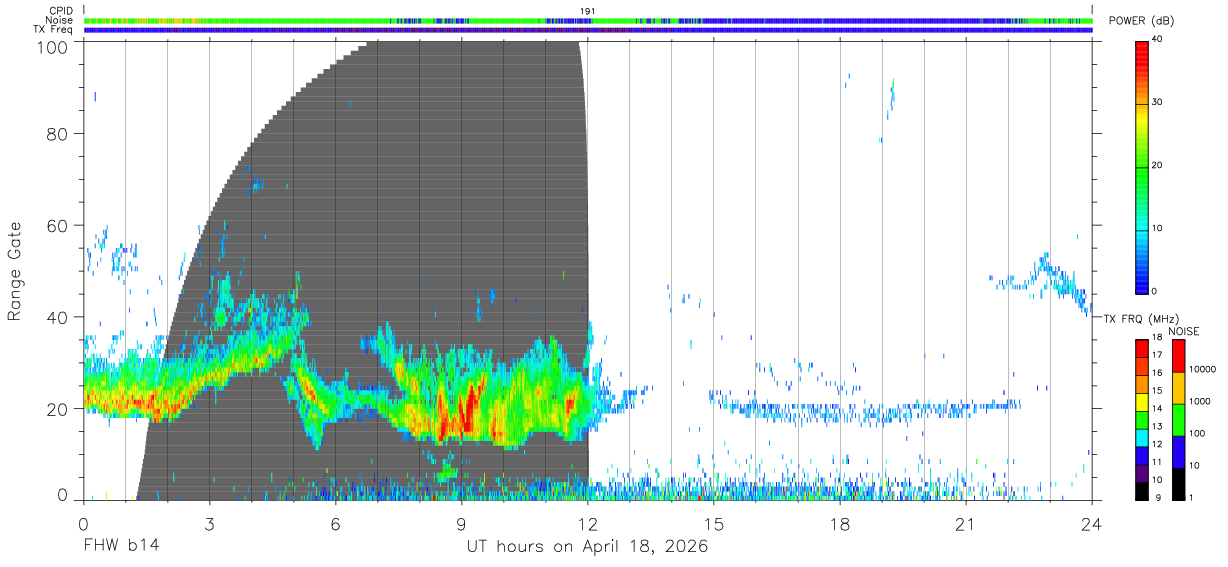Click the noise scale value 10000
The image size is (1228, 567).
coord(1203,370)
